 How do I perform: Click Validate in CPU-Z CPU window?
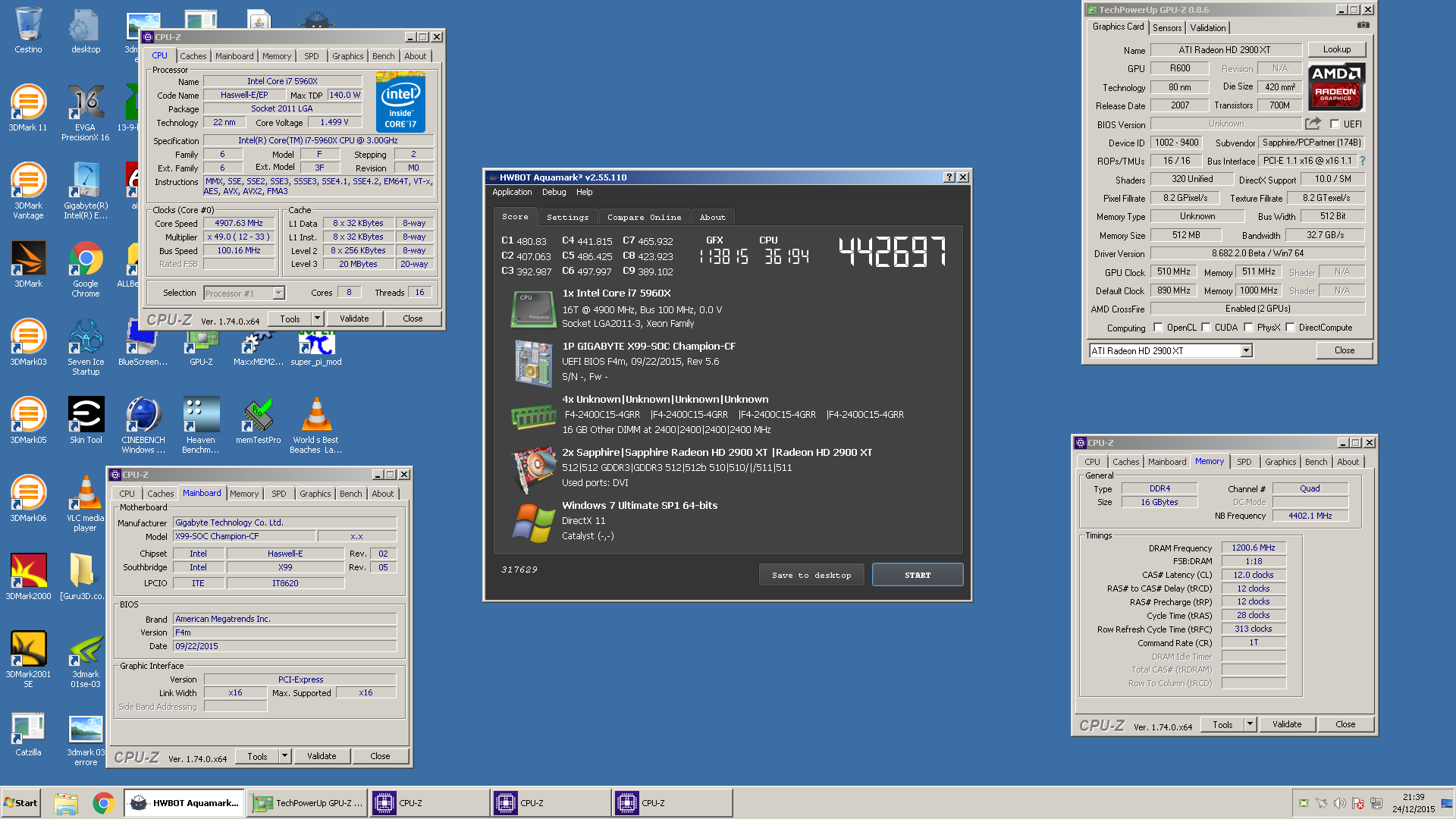pos(354,318)
